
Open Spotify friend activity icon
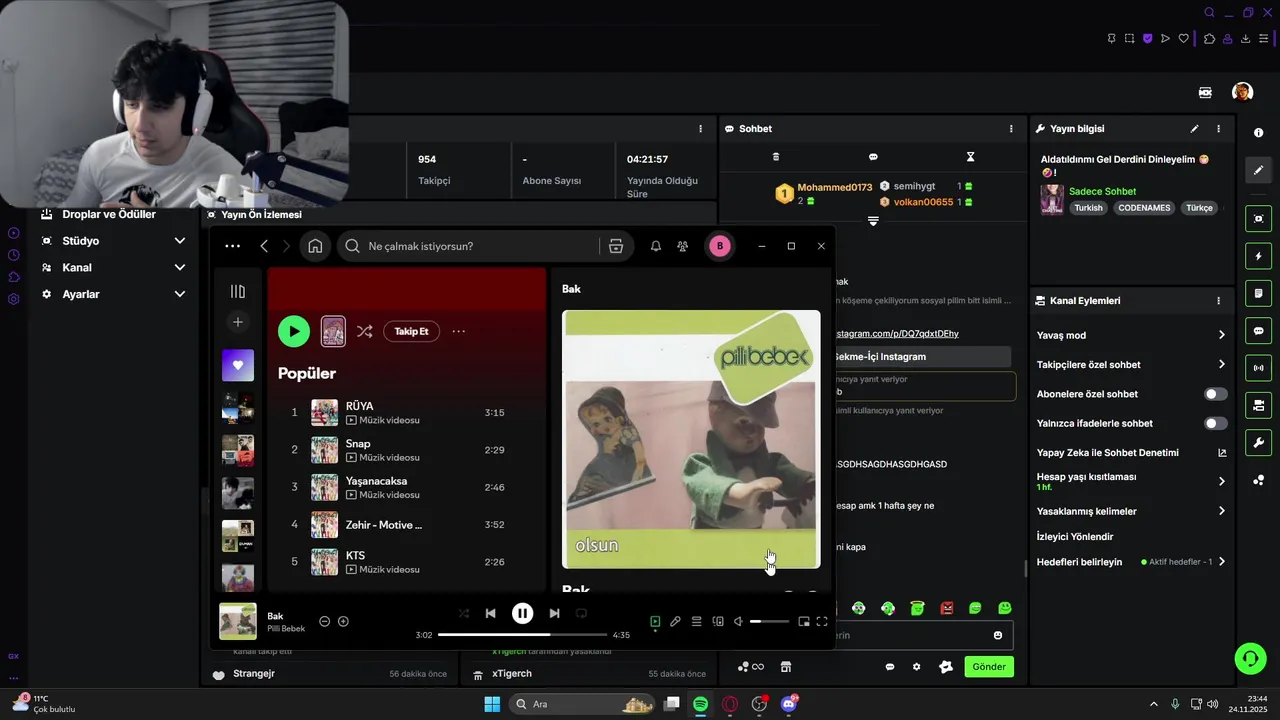[682, 246]
